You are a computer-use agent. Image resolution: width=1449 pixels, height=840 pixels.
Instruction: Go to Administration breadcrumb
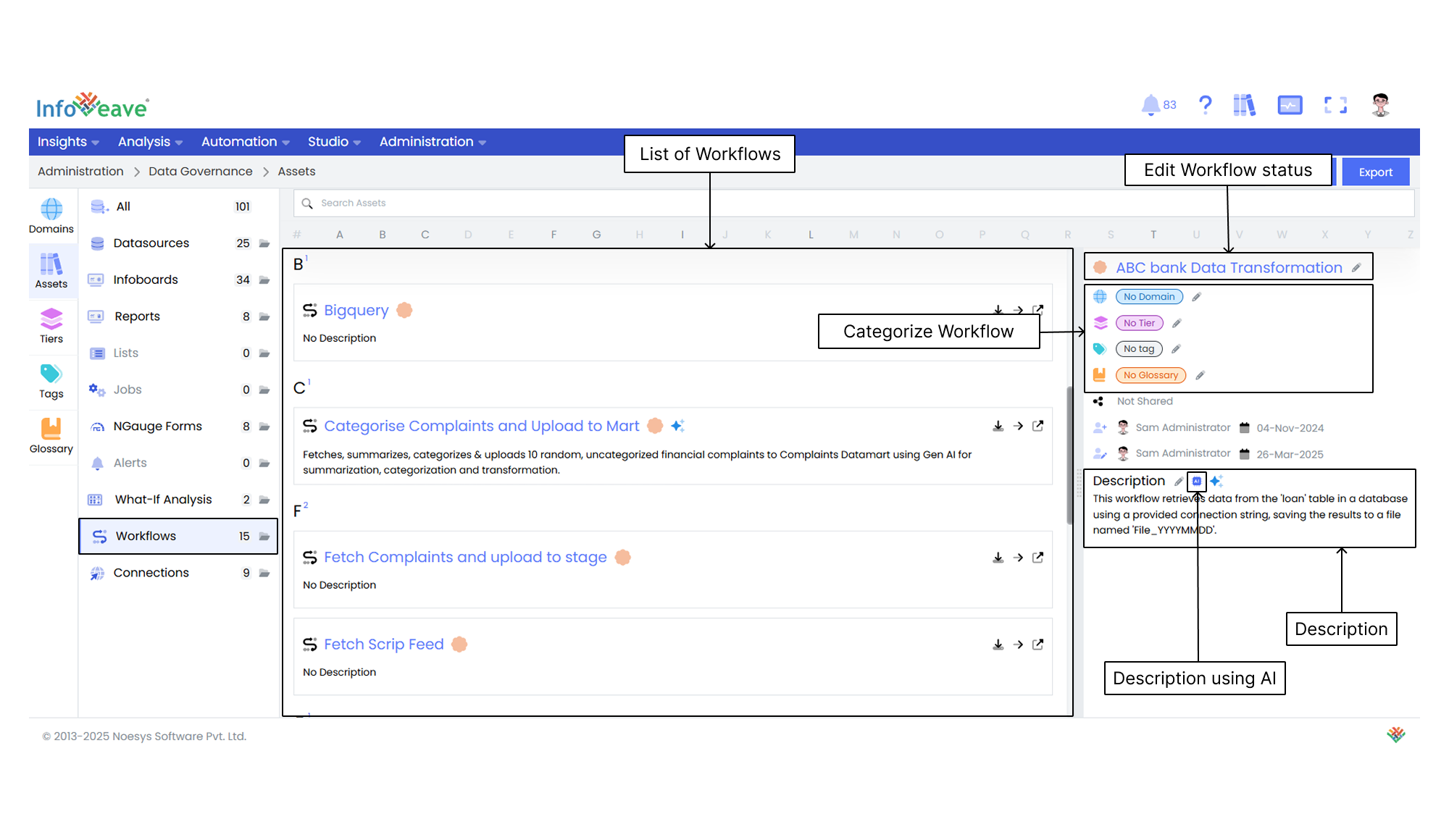click(80, 172)
